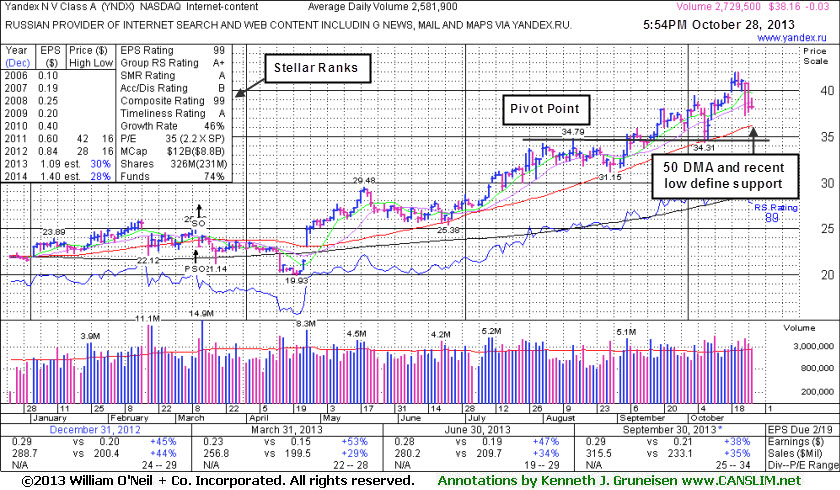Click the 29.48 peak price label
840x490 pixels.
coord(364,181)
